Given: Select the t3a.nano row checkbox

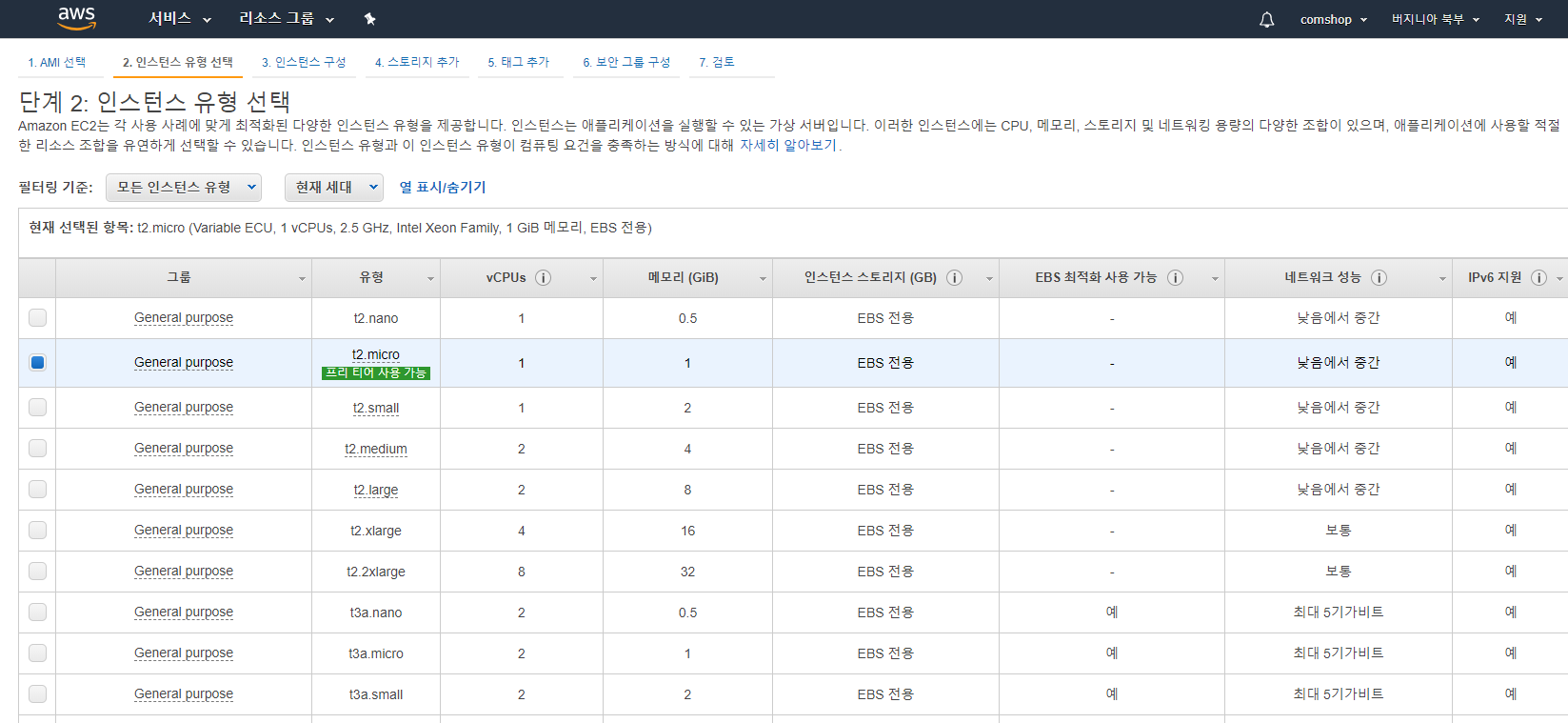Looking at the screenshot, I should [x=37, y=612].
